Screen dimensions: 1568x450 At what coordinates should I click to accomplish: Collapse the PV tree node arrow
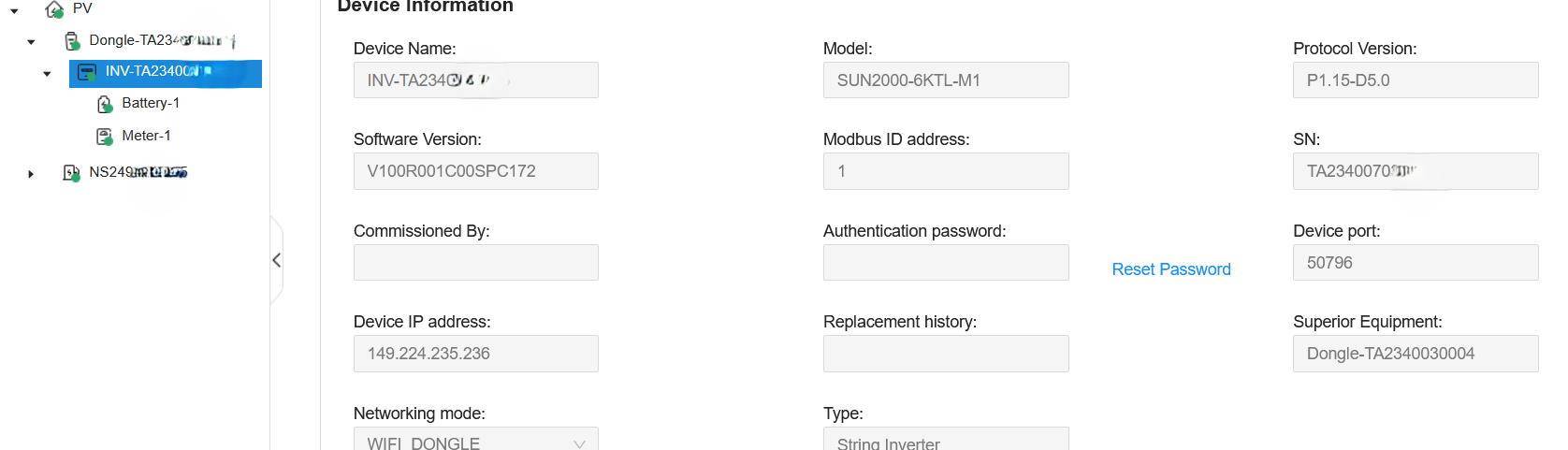coord(15,11)
